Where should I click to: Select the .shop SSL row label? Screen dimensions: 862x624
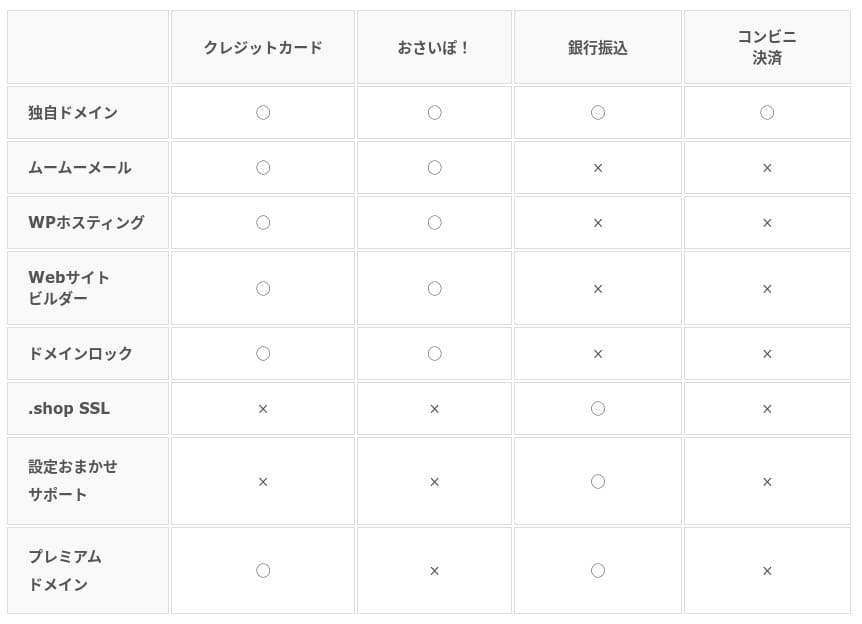coord(69,409)
